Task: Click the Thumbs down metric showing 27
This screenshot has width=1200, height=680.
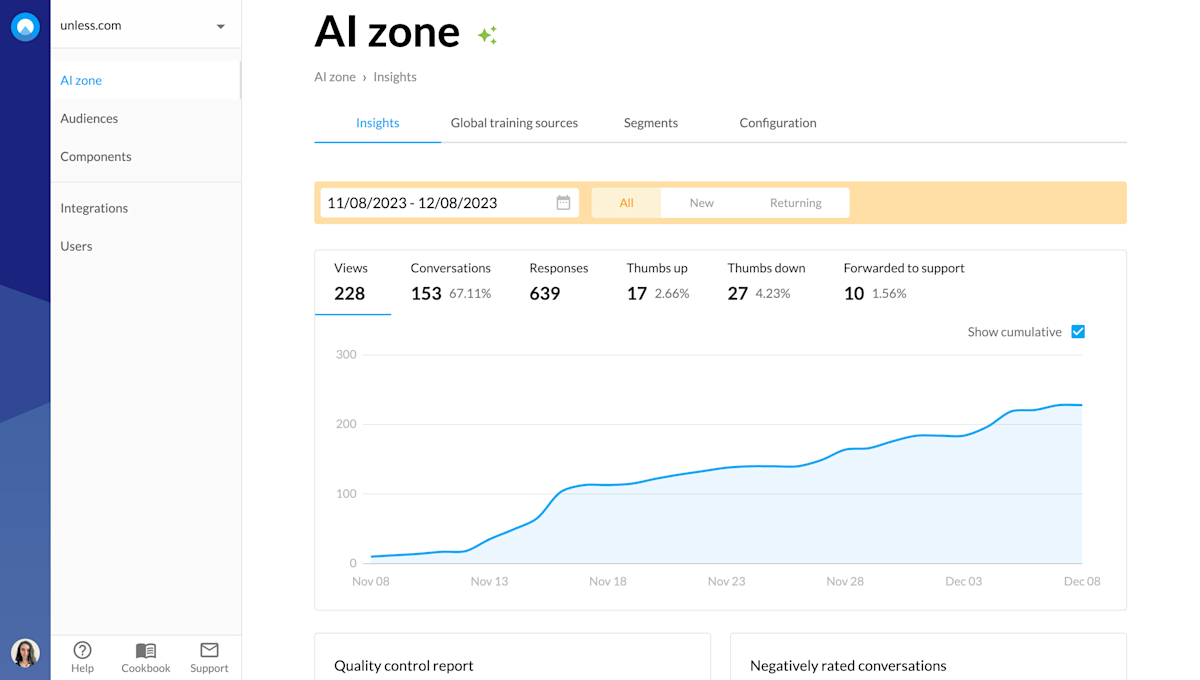Action: click(x=766, y=281)
